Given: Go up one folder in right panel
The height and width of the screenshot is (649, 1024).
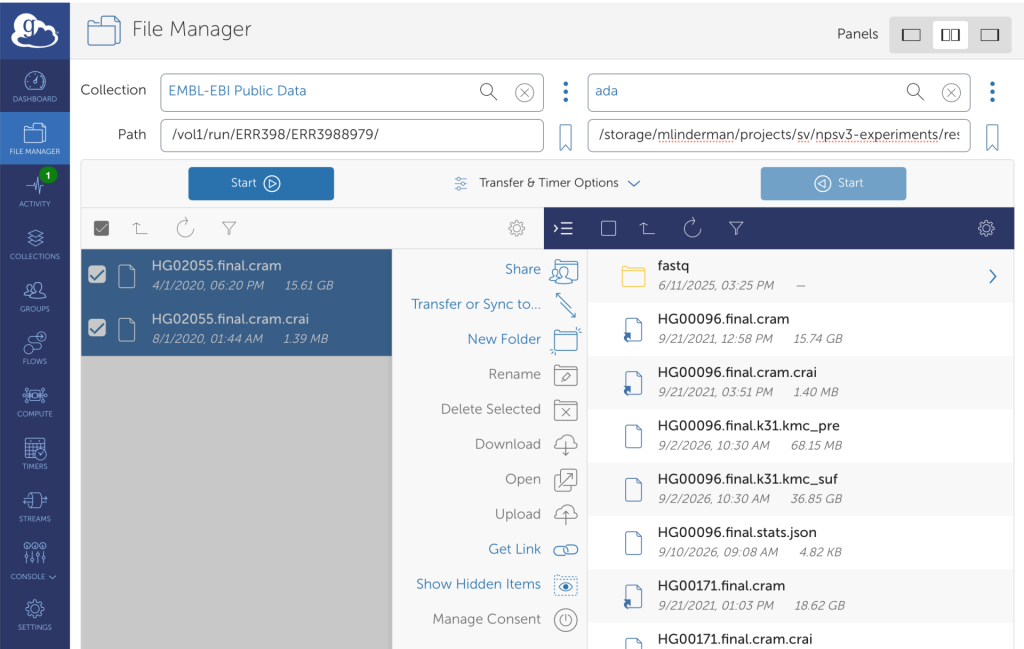Looking at the screenshot, I should coord(647,228).
